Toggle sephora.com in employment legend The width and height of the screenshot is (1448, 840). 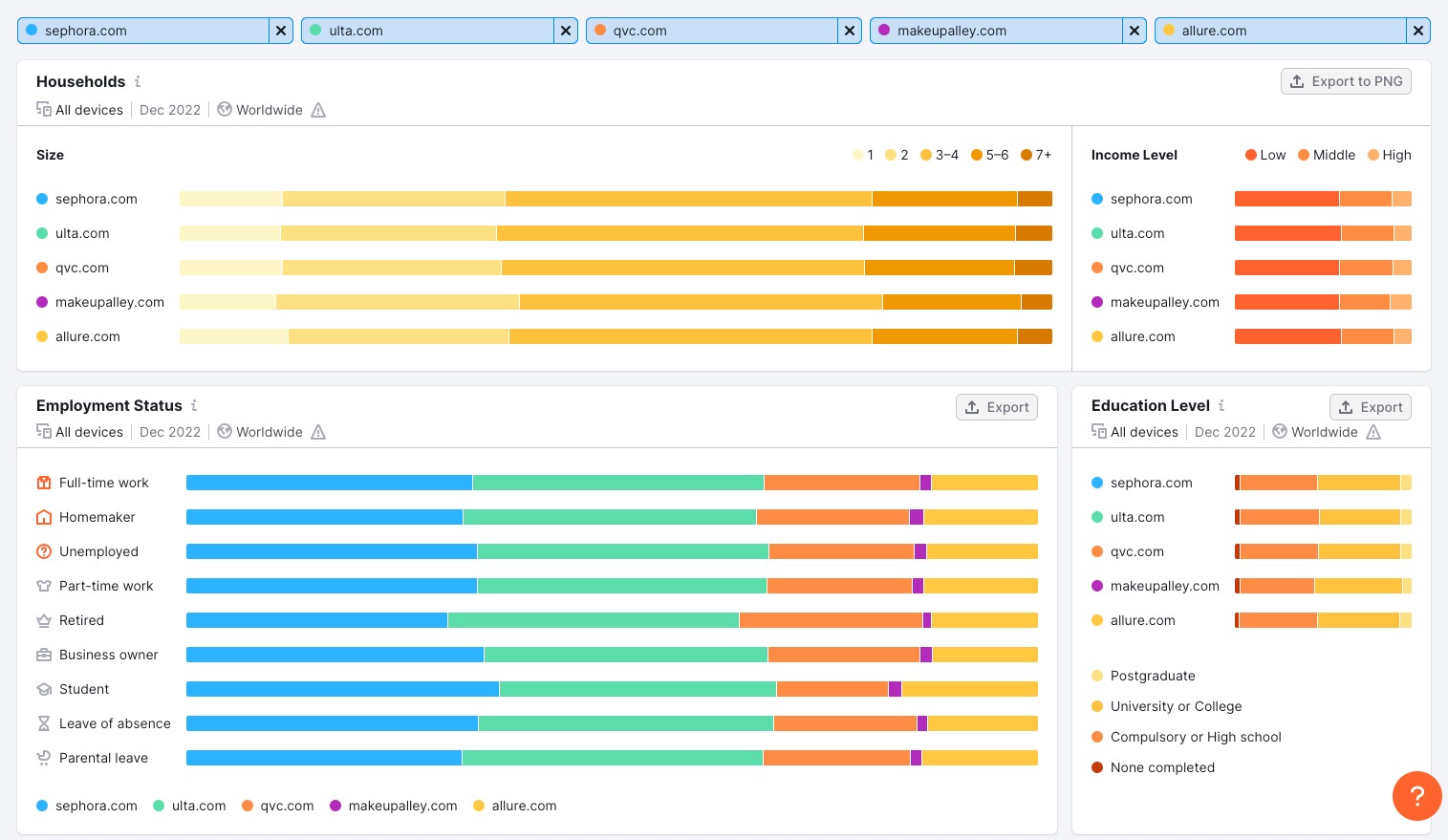click(x=87, y=806)
